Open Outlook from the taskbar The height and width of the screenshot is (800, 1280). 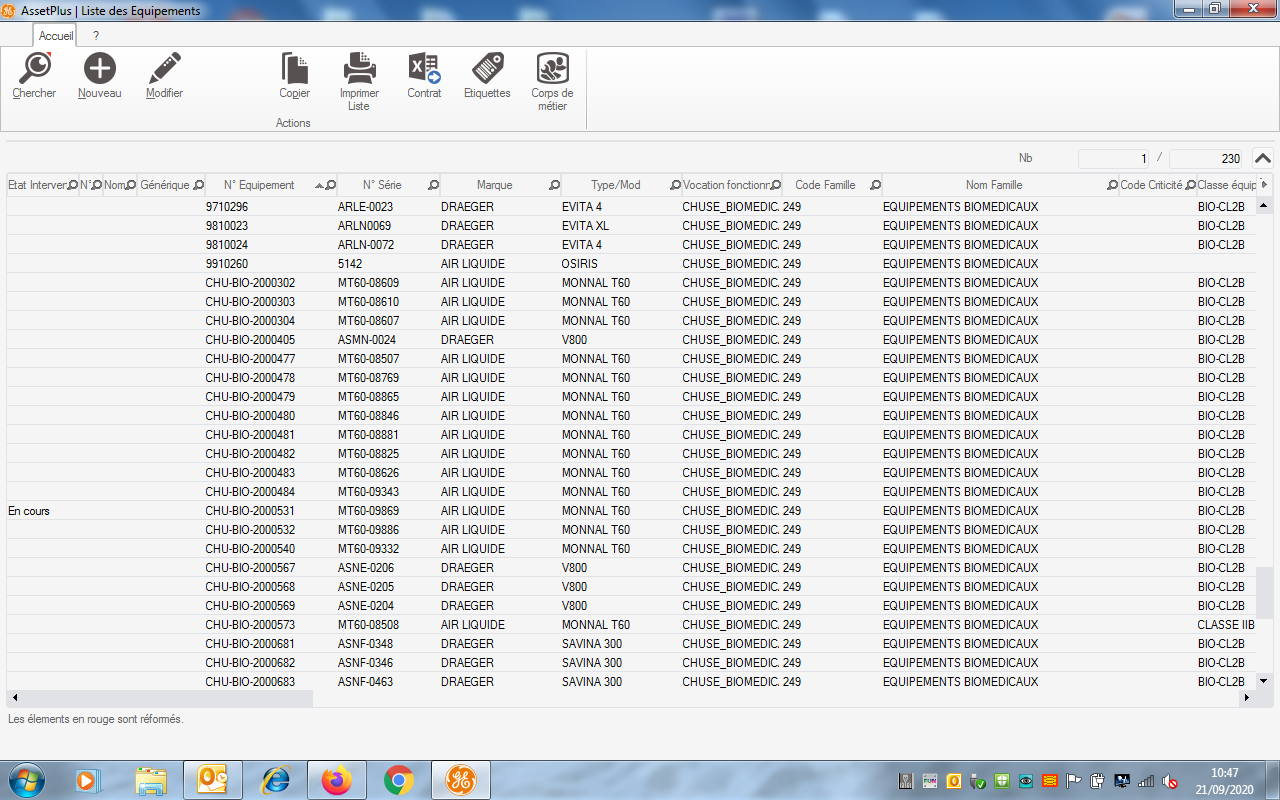coord(212,780)
